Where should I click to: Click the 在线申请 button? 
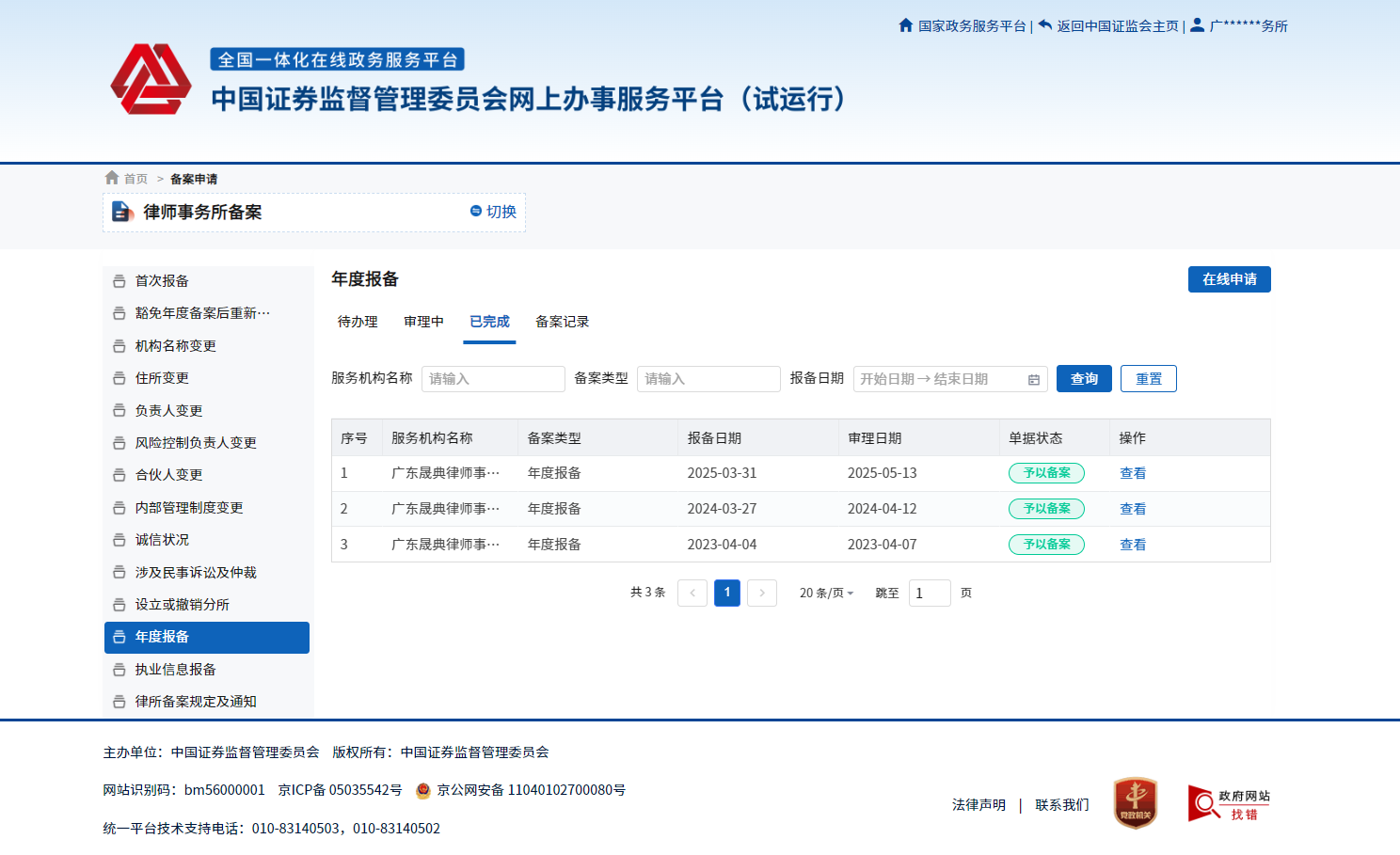1229,279
